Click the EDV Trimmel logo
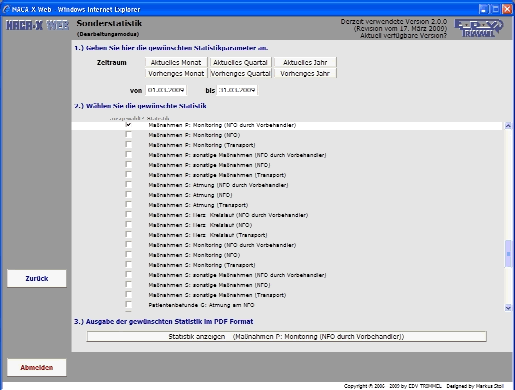The height and width of the screenshot is (390, 515). 479,28
